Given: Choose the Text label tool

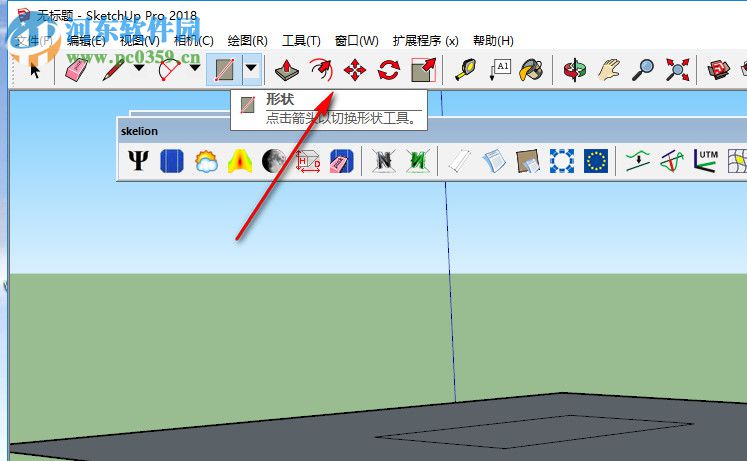Looking at the screenshot, I should coord(500,70).
